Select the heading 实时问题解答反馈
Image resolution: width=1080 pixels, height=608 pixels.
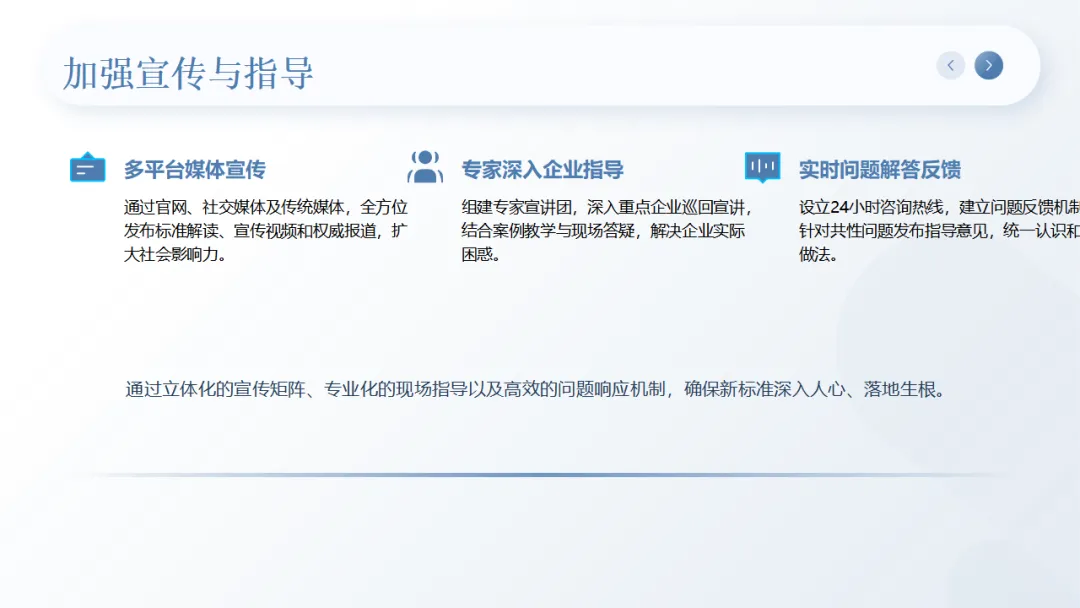pyautogui.click(x=880, y=169)
